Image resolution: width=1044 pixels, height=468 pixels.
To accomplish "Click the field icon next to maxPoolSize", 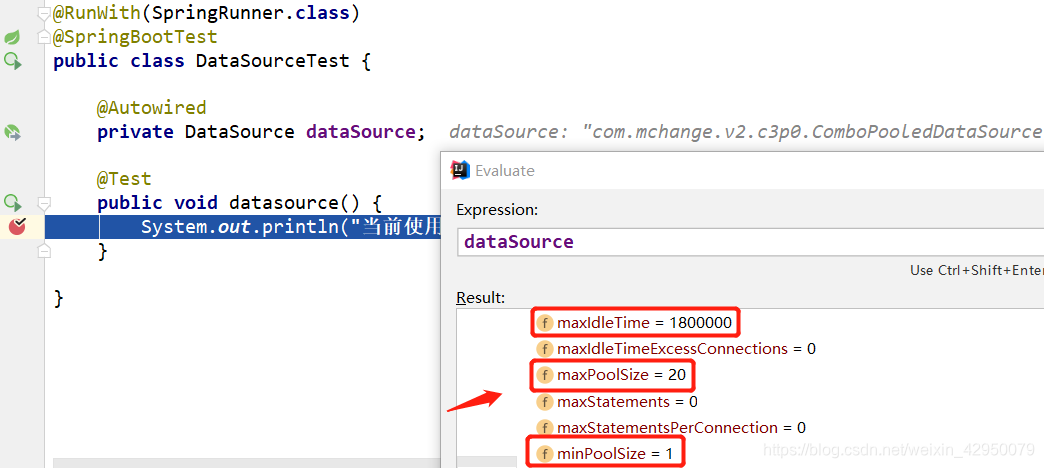I will (x=545, y=375).
